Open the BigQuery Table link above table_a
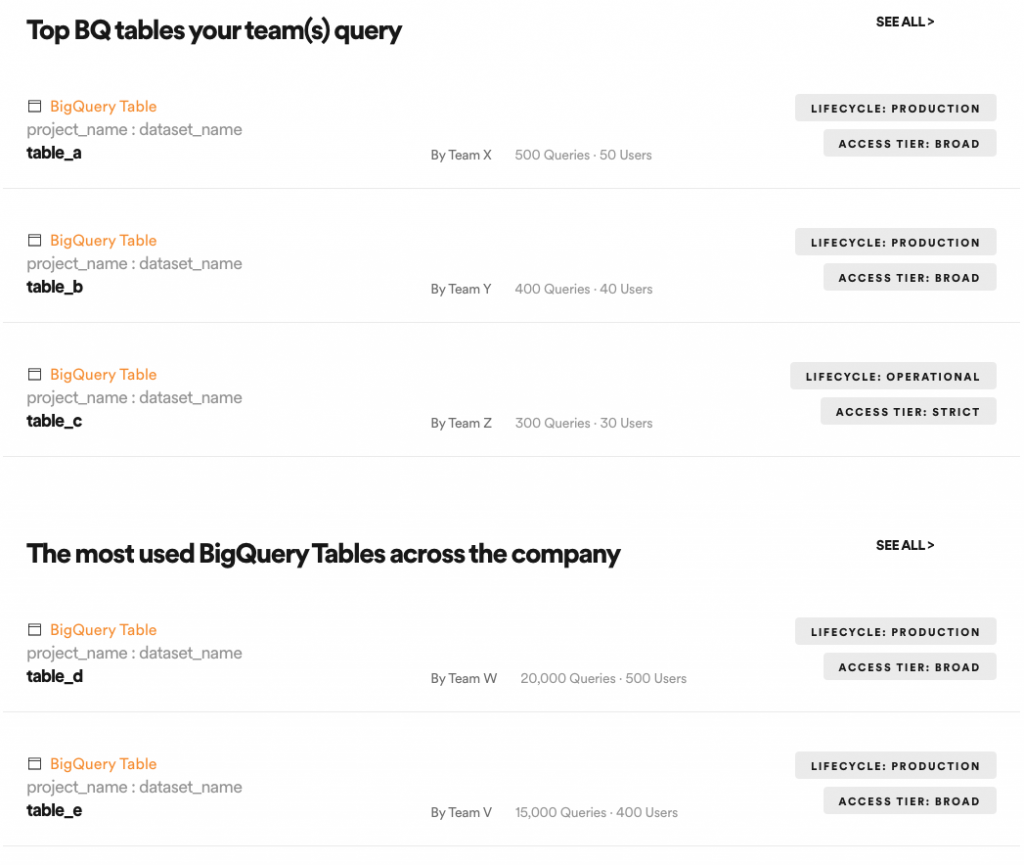Viewport: 1024px width, 865px height. point(103,106)
